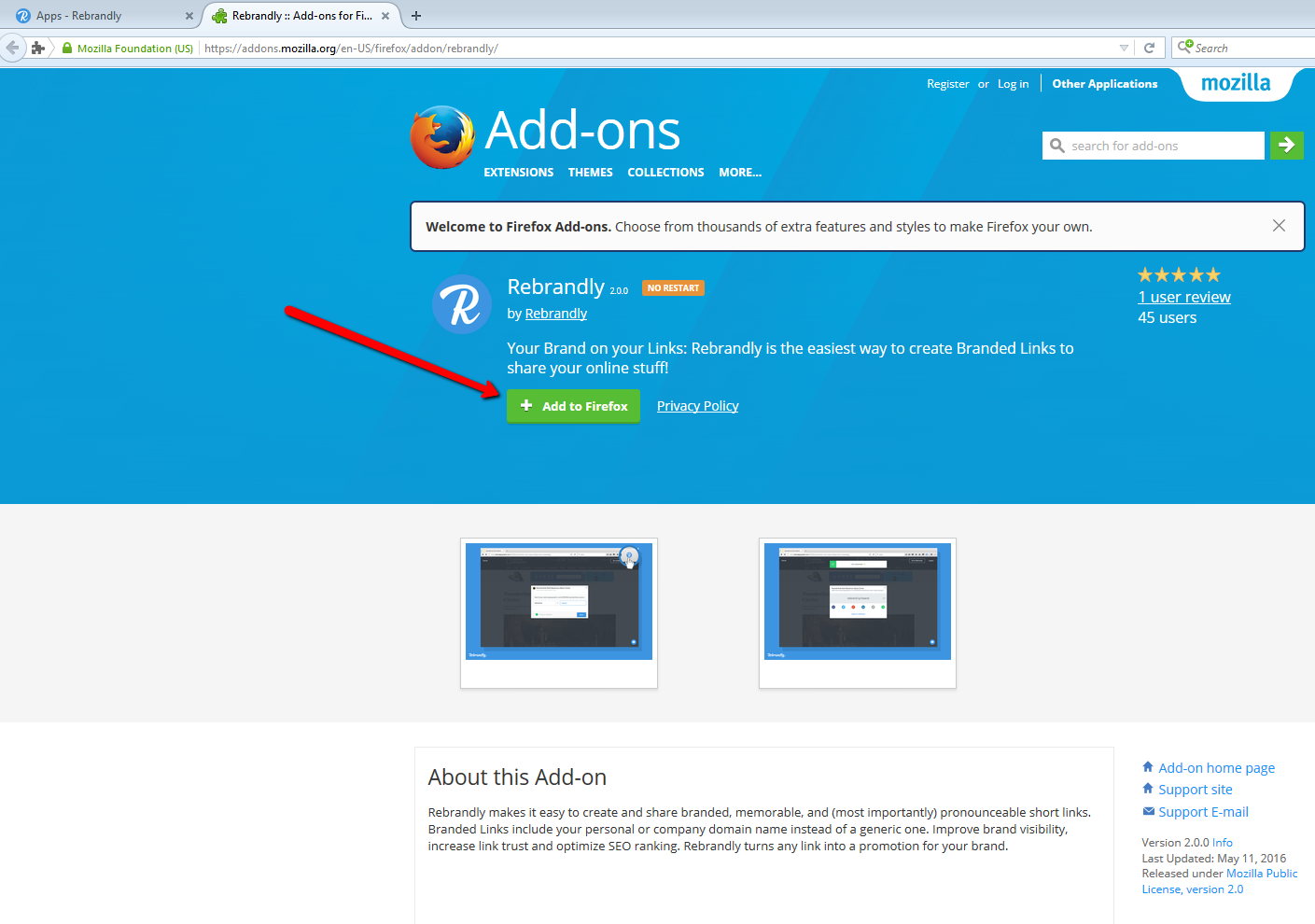Open the EXTENSIONS menu item
The height and width of the screenshot is (924, 1315).
tap(519, 173)
